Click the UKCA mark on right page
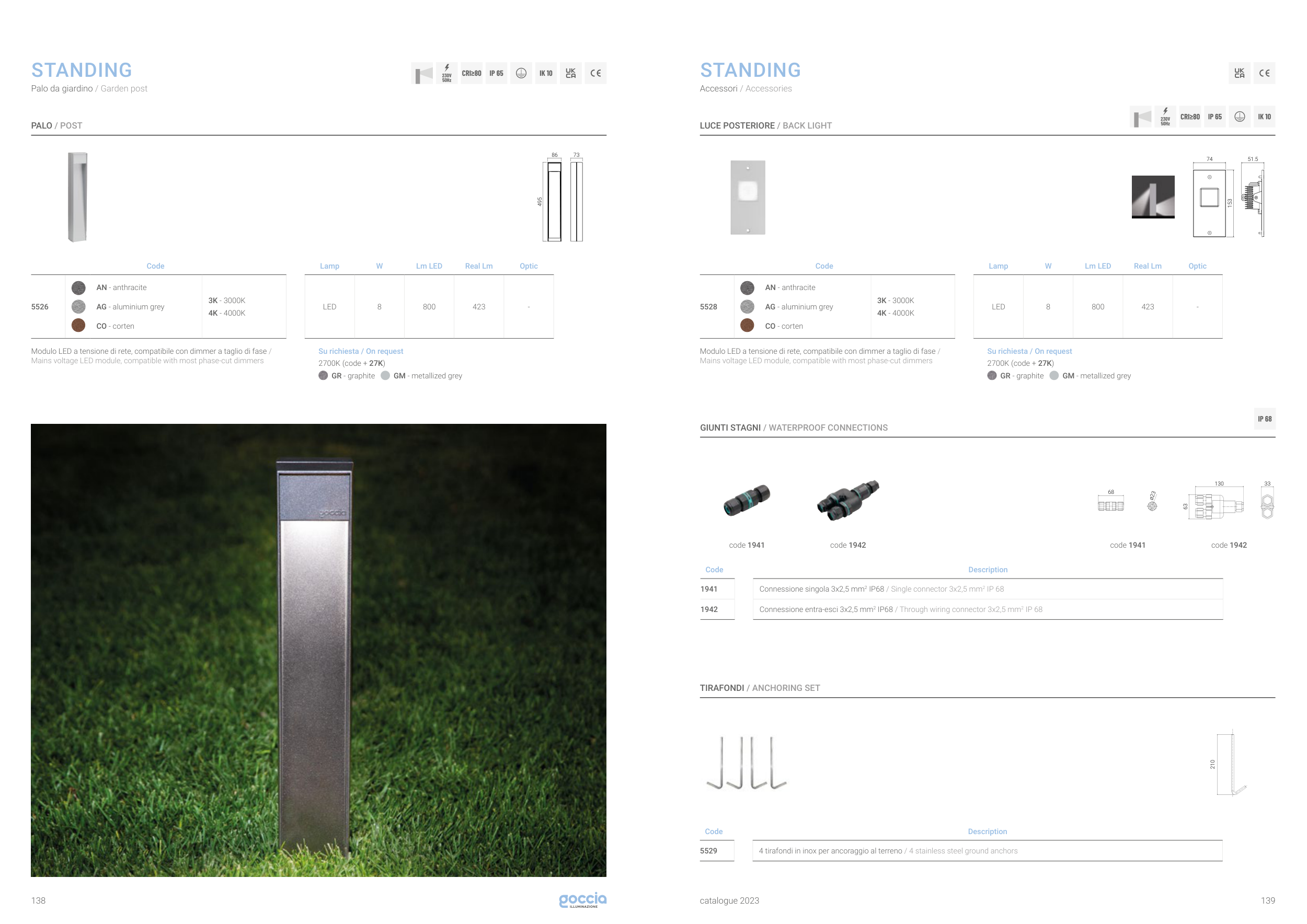Screen dimensions: 1307x924 1239,73
